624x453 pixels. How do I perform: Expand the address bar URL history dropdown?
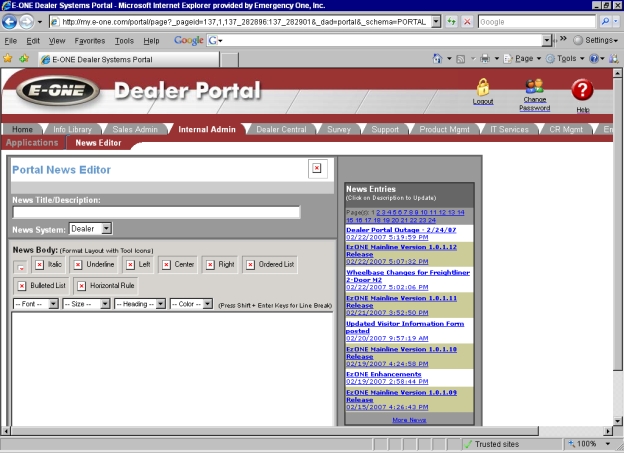(436, 21)
